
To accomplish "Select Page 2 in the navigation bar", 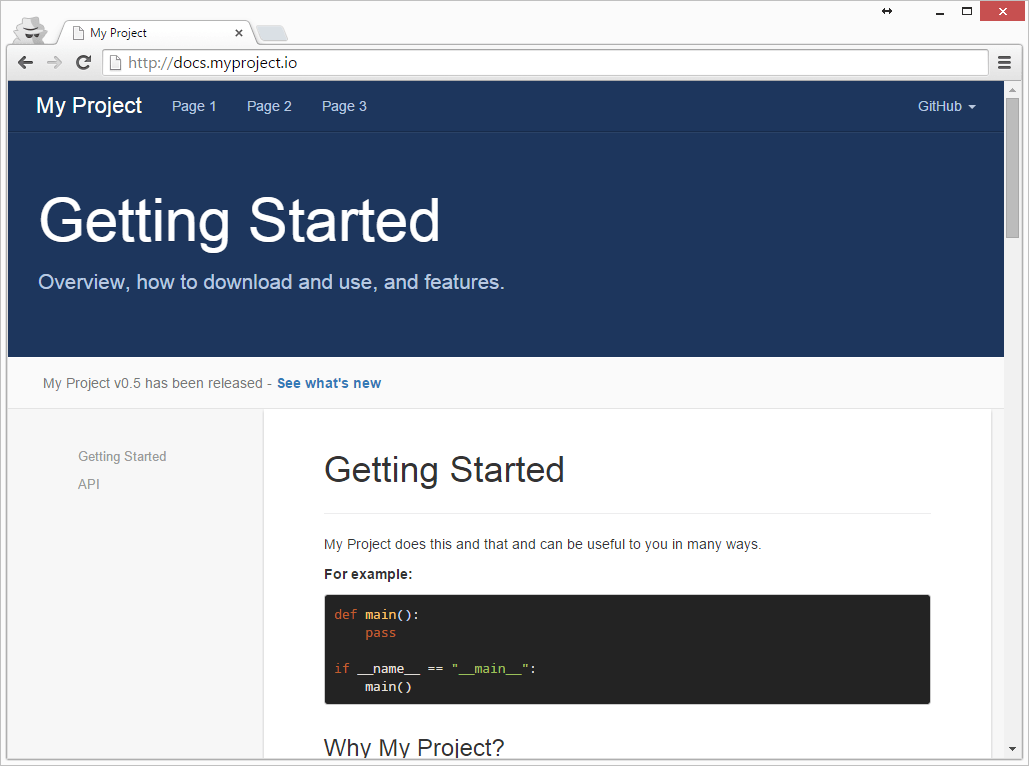I will pos(269,106).
